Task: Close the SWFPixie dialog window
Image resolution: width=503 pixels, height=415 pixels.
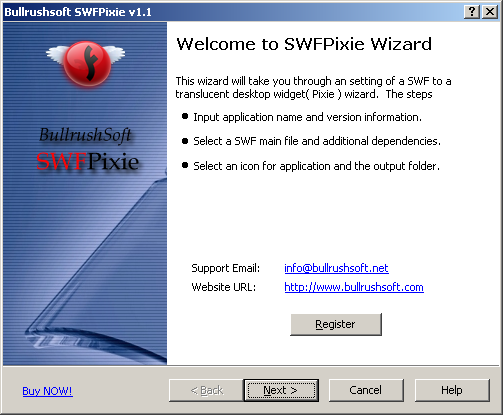Action: [490, 12]
